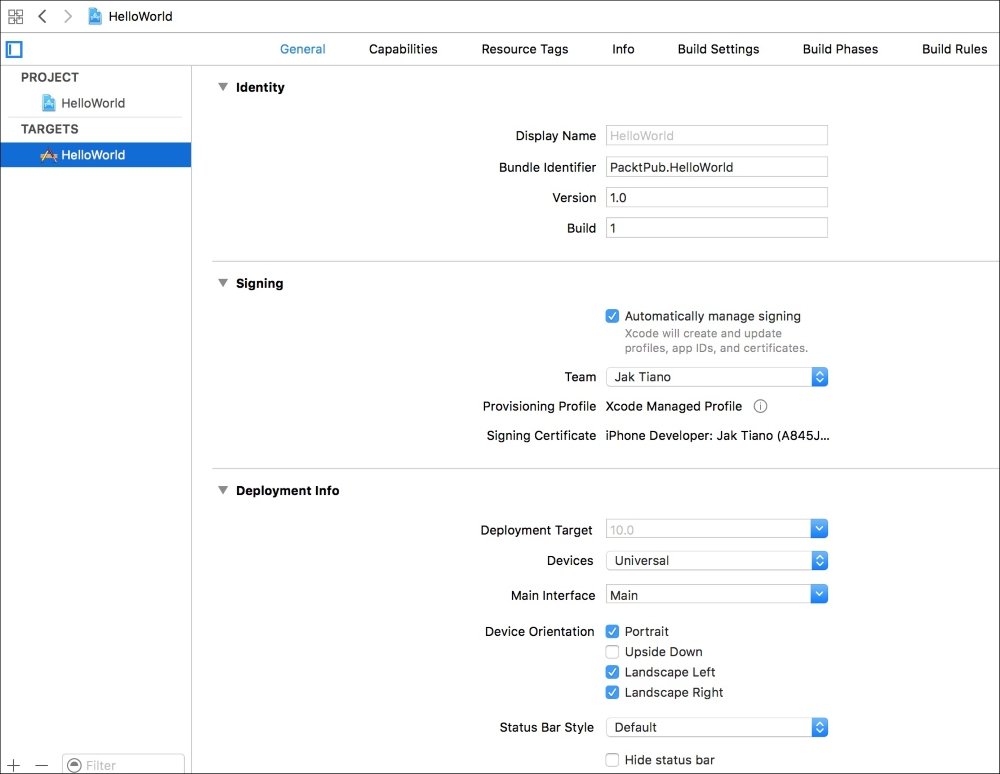Open the Resource Tags tab

point(525,49)
